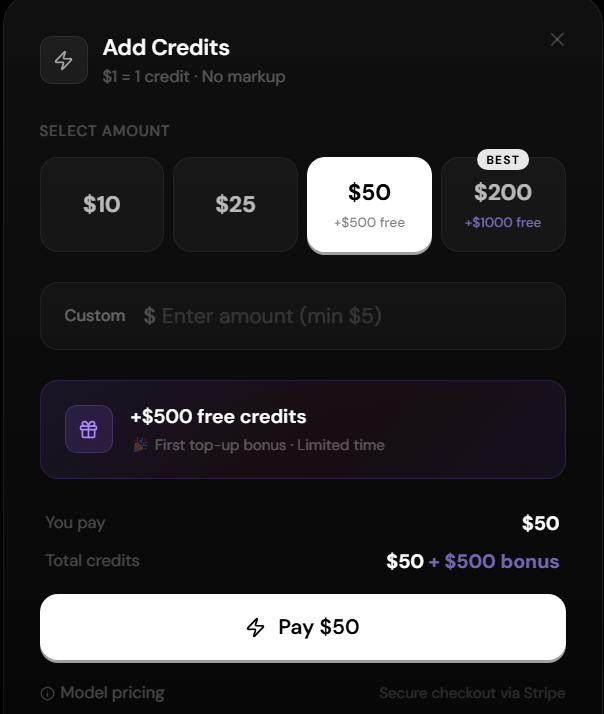Close the Add Credits dialog
This screenshot has width=604, height=714.
(557, 40)
